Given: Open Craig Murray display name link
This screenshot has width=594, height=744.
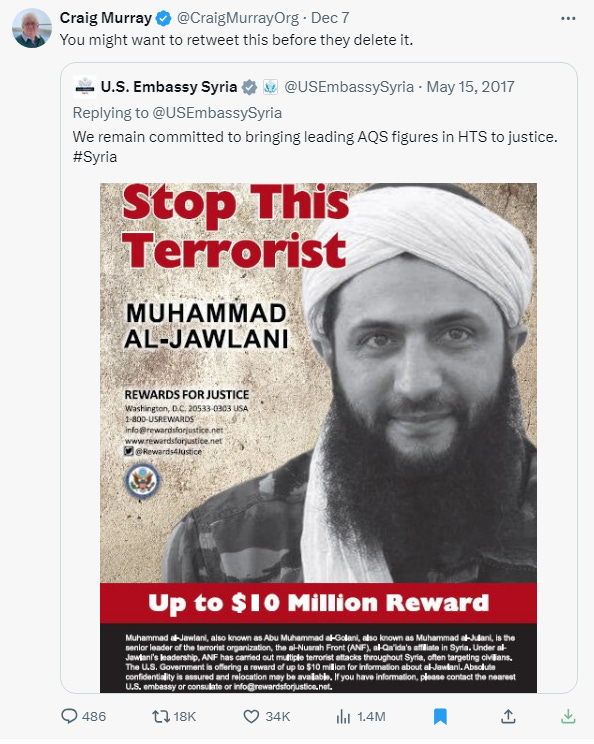Looking at the screenshot, I should tap(105, 18).
